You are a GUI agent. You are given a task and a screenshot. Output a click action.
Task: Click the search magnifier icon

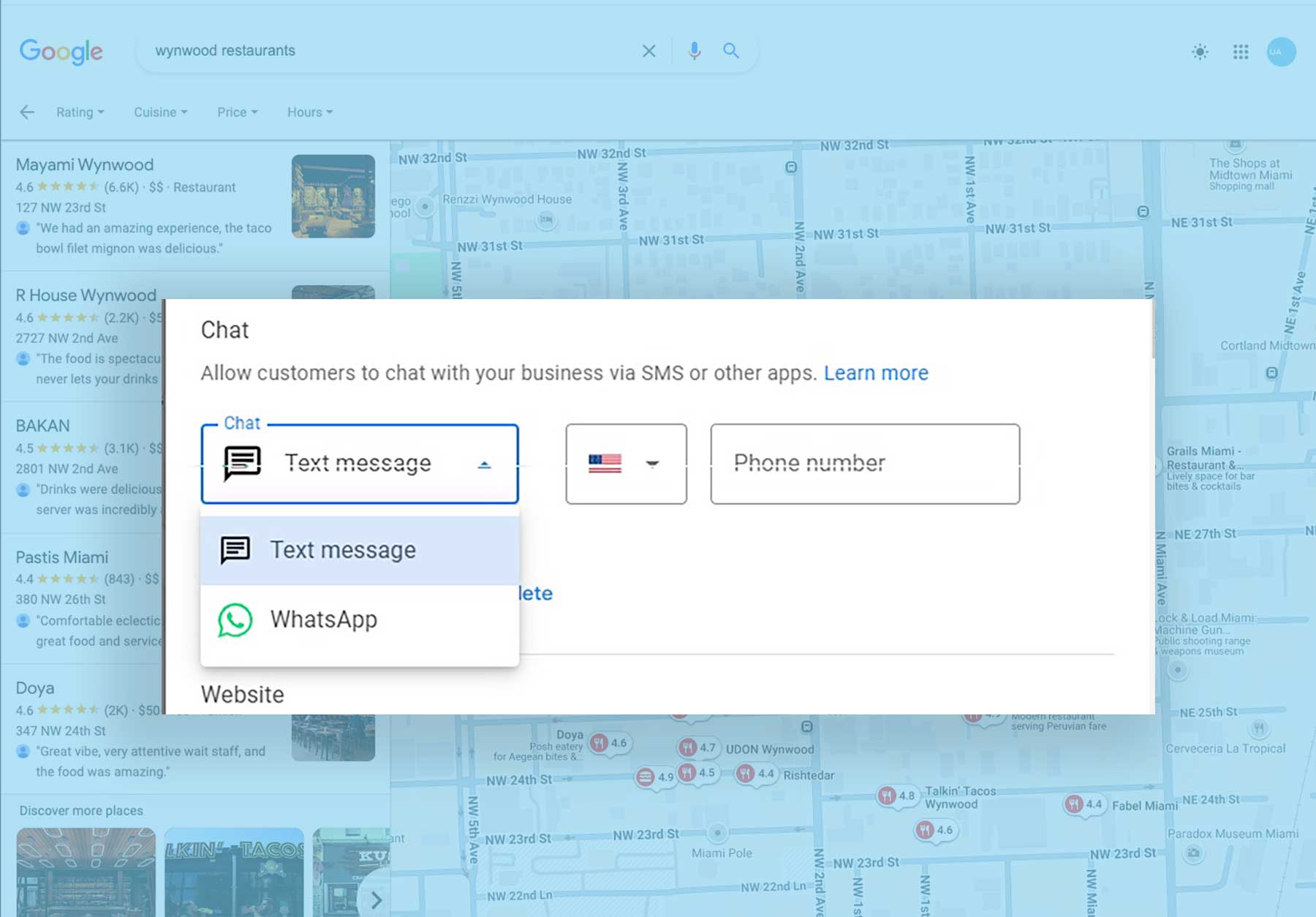coord(730,50)
